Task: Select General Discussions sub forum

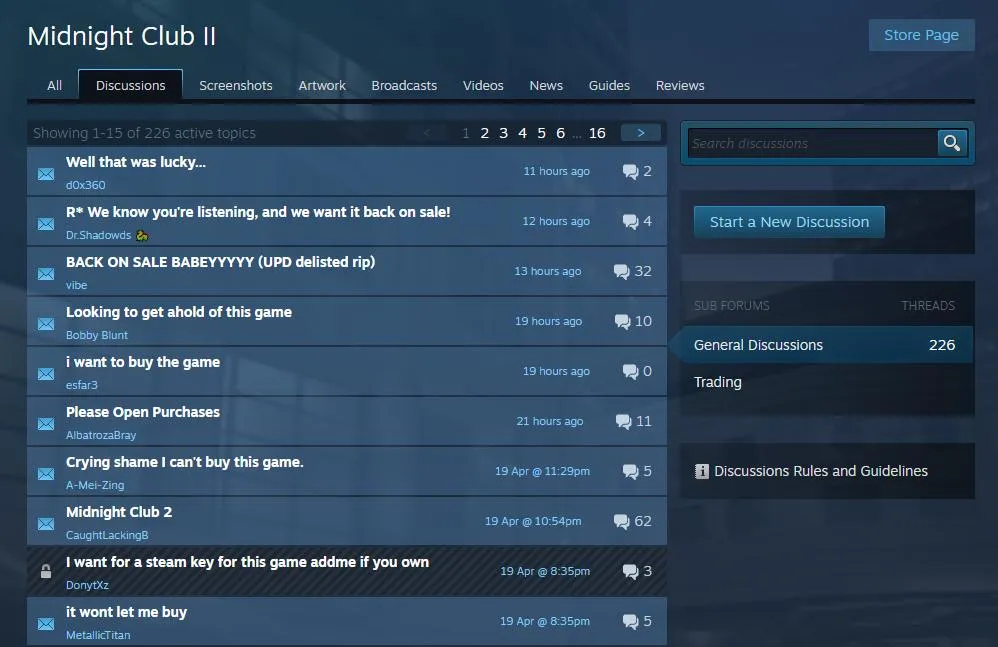Action: point(758,345)
